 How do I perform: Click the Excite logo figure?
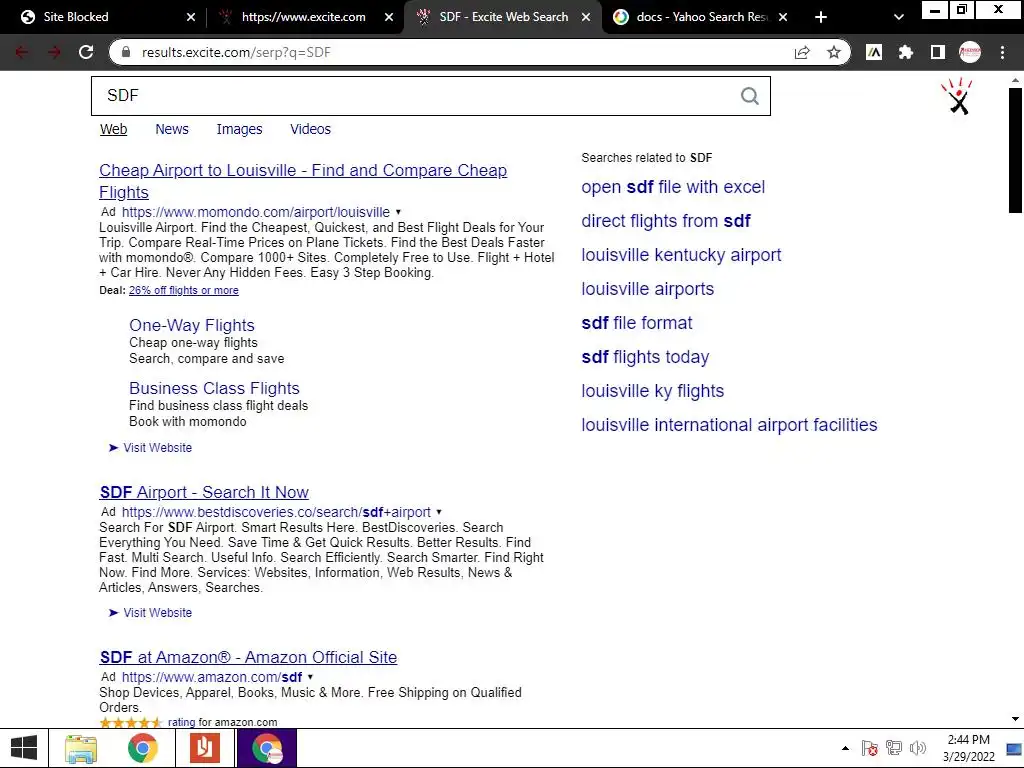click(x=957, y=97)
